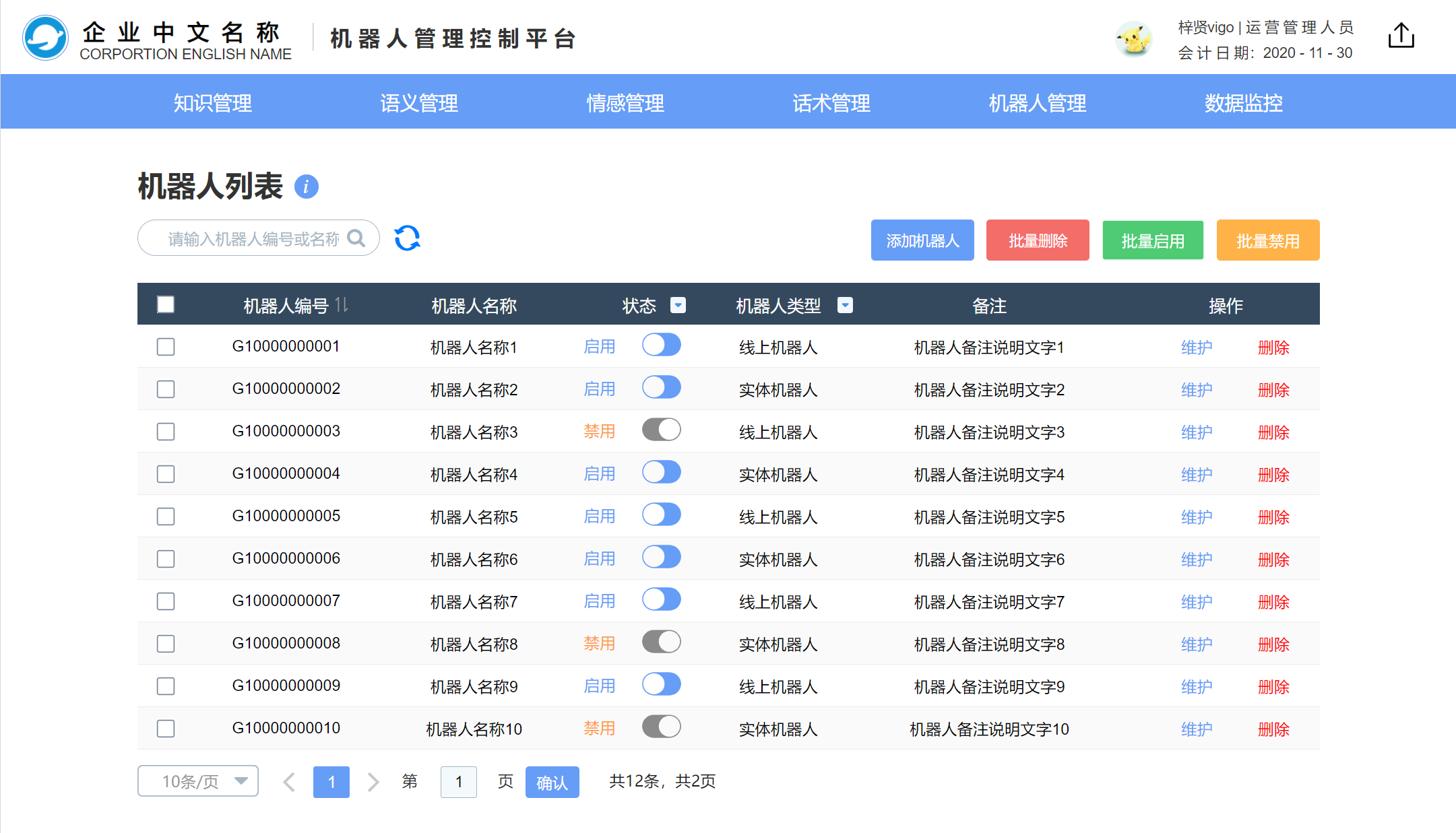Click the user avatar image

[1133, 39]
